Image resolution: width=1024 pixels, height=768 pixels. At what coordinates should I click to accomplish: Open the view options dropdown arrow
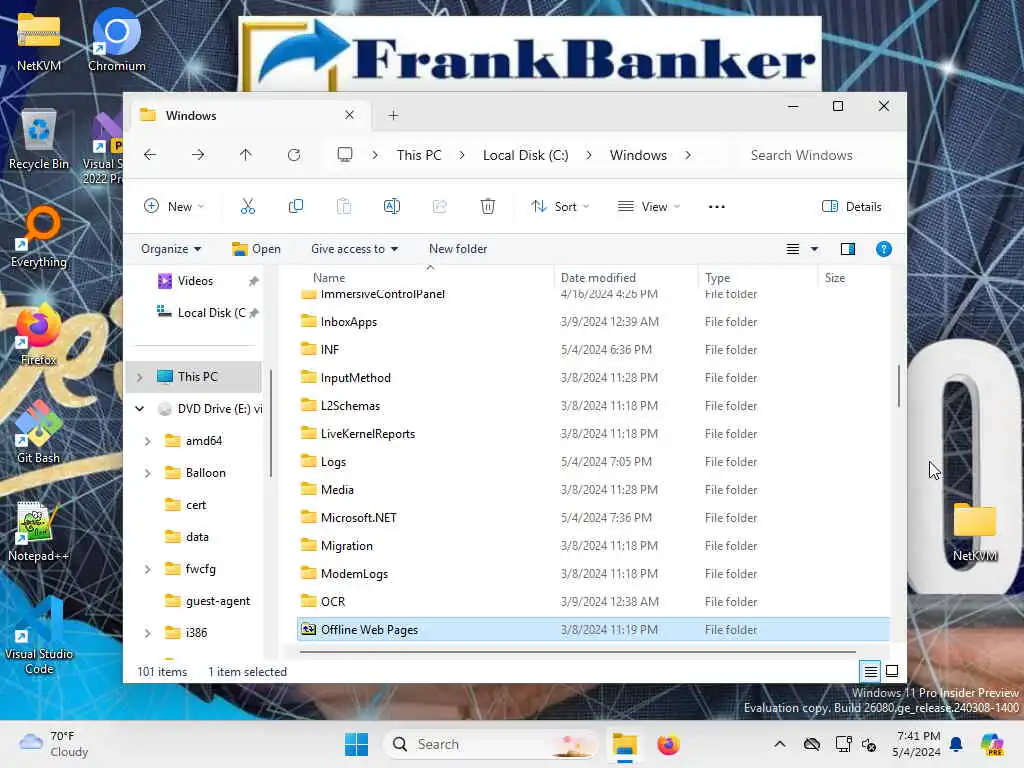coord(814,249)
